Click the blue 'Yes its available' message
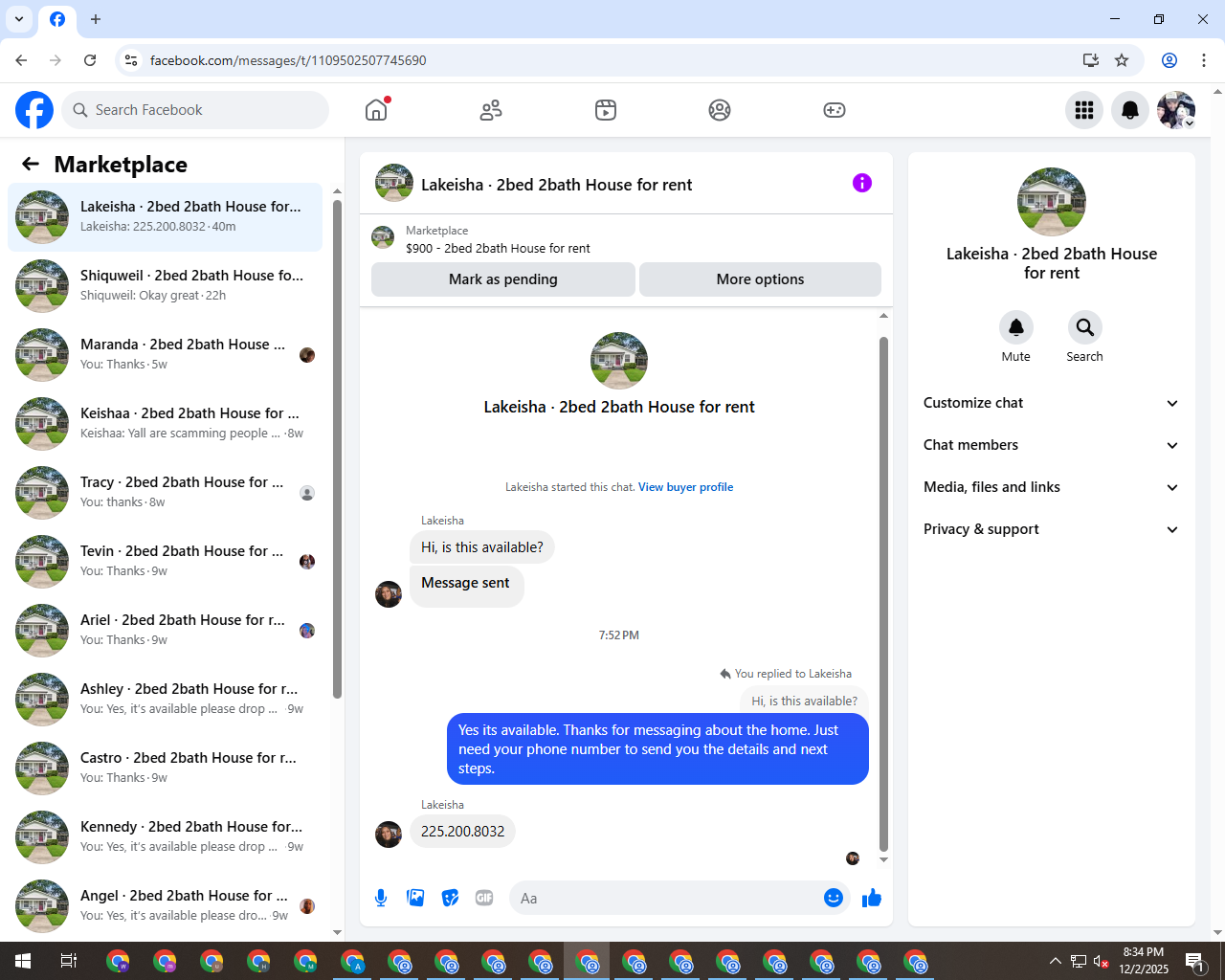The width and height of the screenshot is (1225, 980). (657, 749)
